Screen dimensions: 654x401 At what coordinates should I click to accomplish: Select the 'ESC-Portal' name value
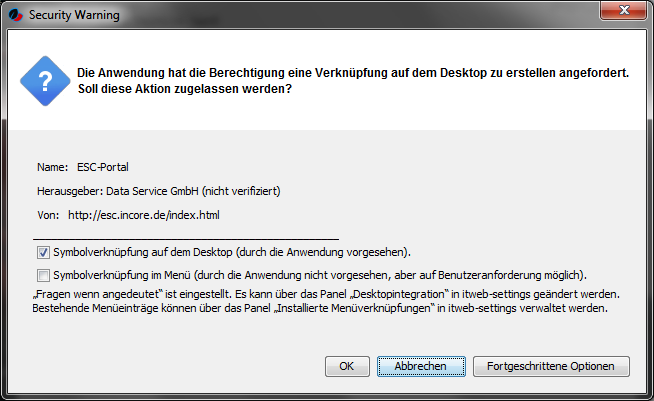click(103, 167)
